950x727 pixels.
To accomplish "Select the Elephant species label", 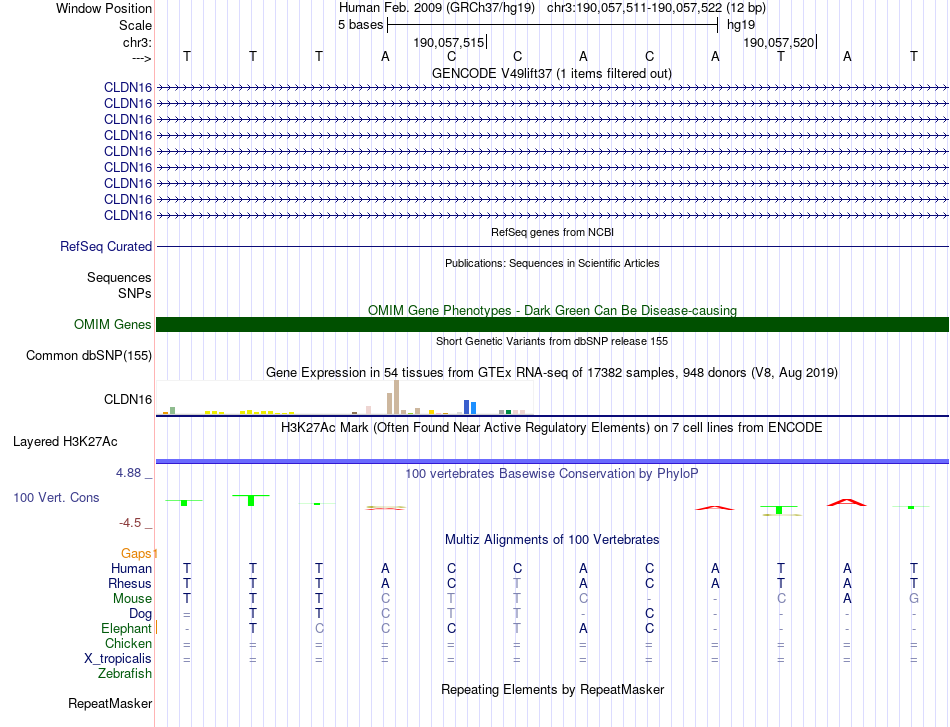I will pyautogui.click(x=126, y=628).
